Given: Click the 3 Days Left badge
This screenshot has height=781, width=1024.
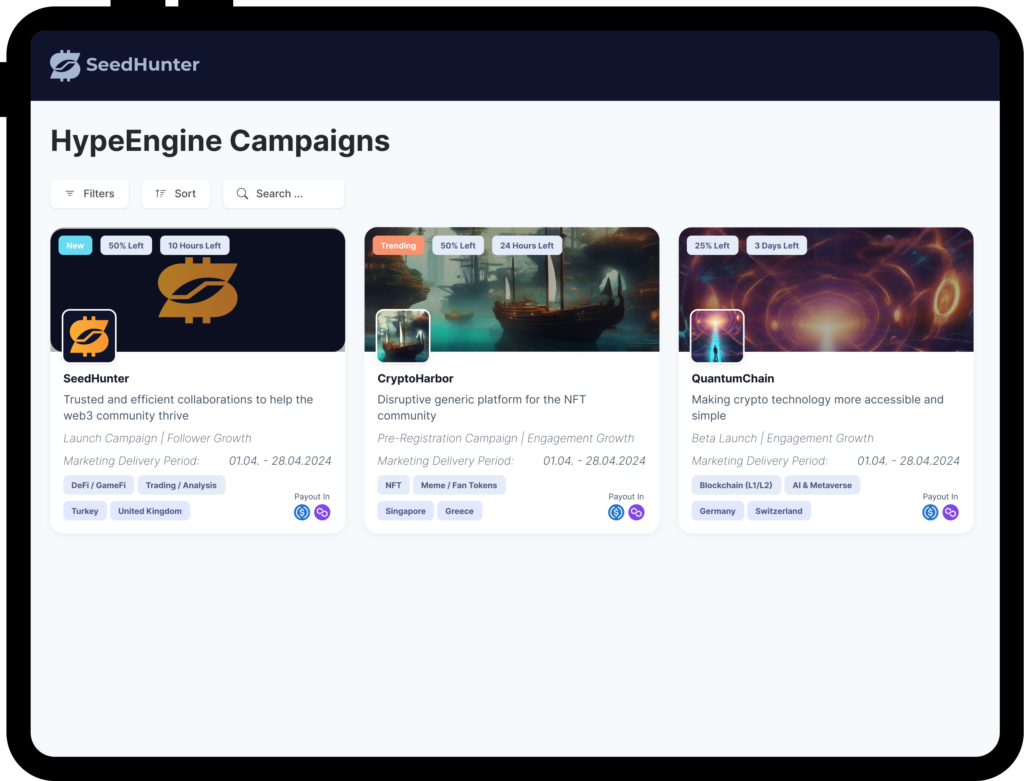Looking at the screenshot, I should [776, 246].
